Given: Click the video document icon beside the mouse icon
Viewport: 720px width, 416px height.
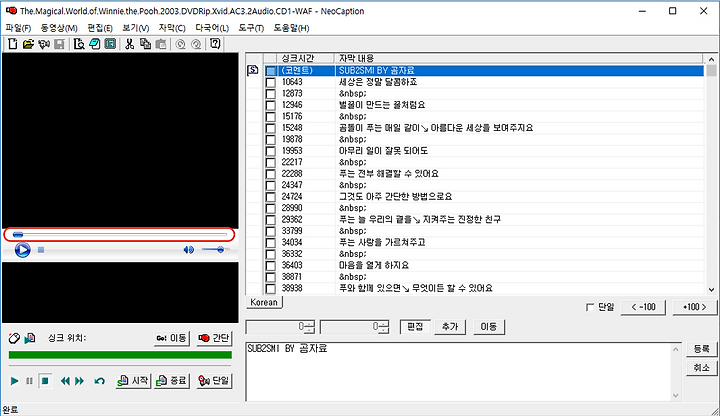Looking at the screenshot, I should 30,338.
